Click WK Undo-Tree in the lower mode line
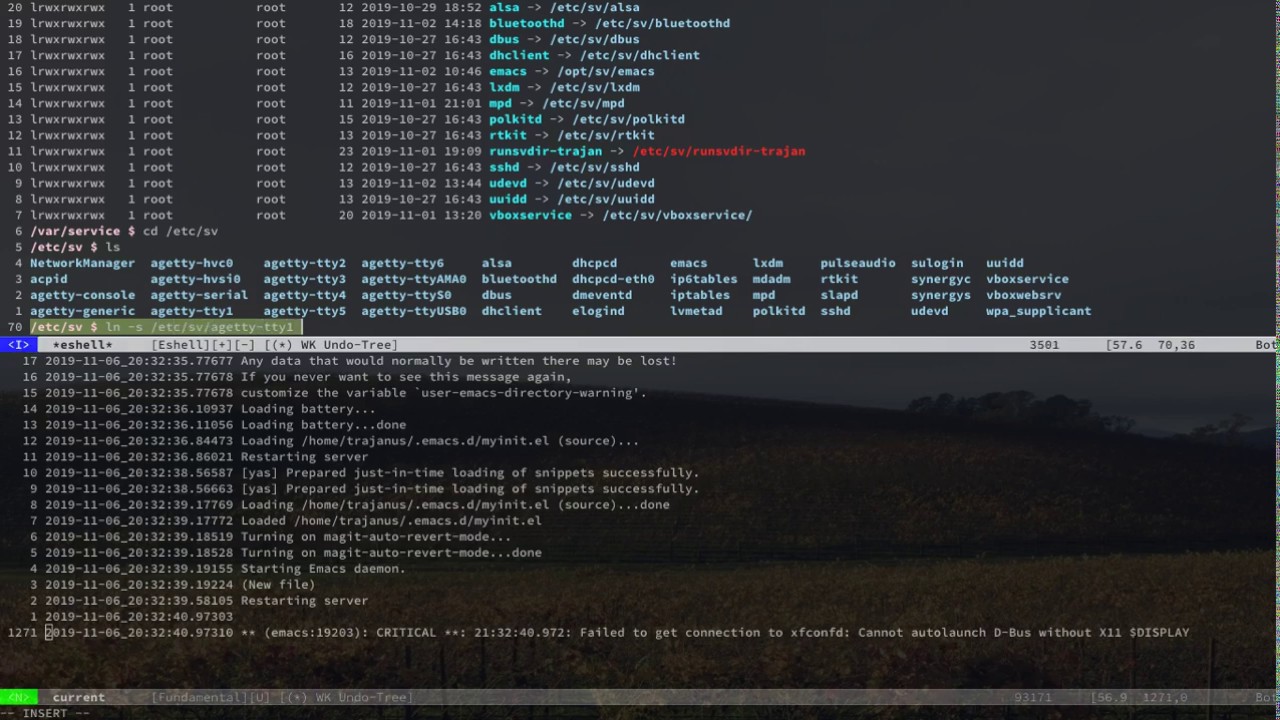The width and height of the screenshot is (1280, 720). tap(364, 697)
